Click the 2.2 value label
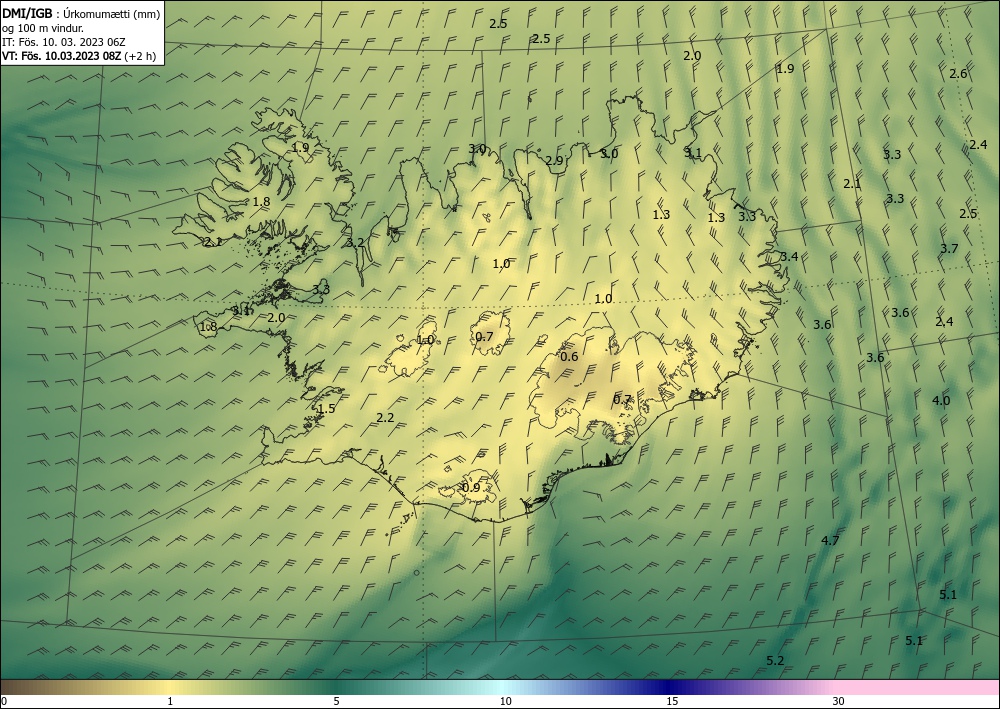The image size is (1000, 709). 385,418
